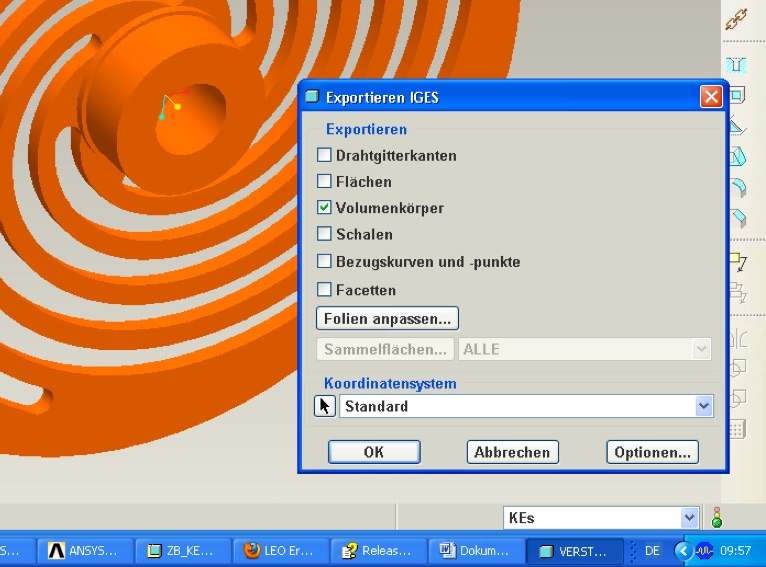Click the coordinate system marker on the model
766x567 pixels.
172,104
